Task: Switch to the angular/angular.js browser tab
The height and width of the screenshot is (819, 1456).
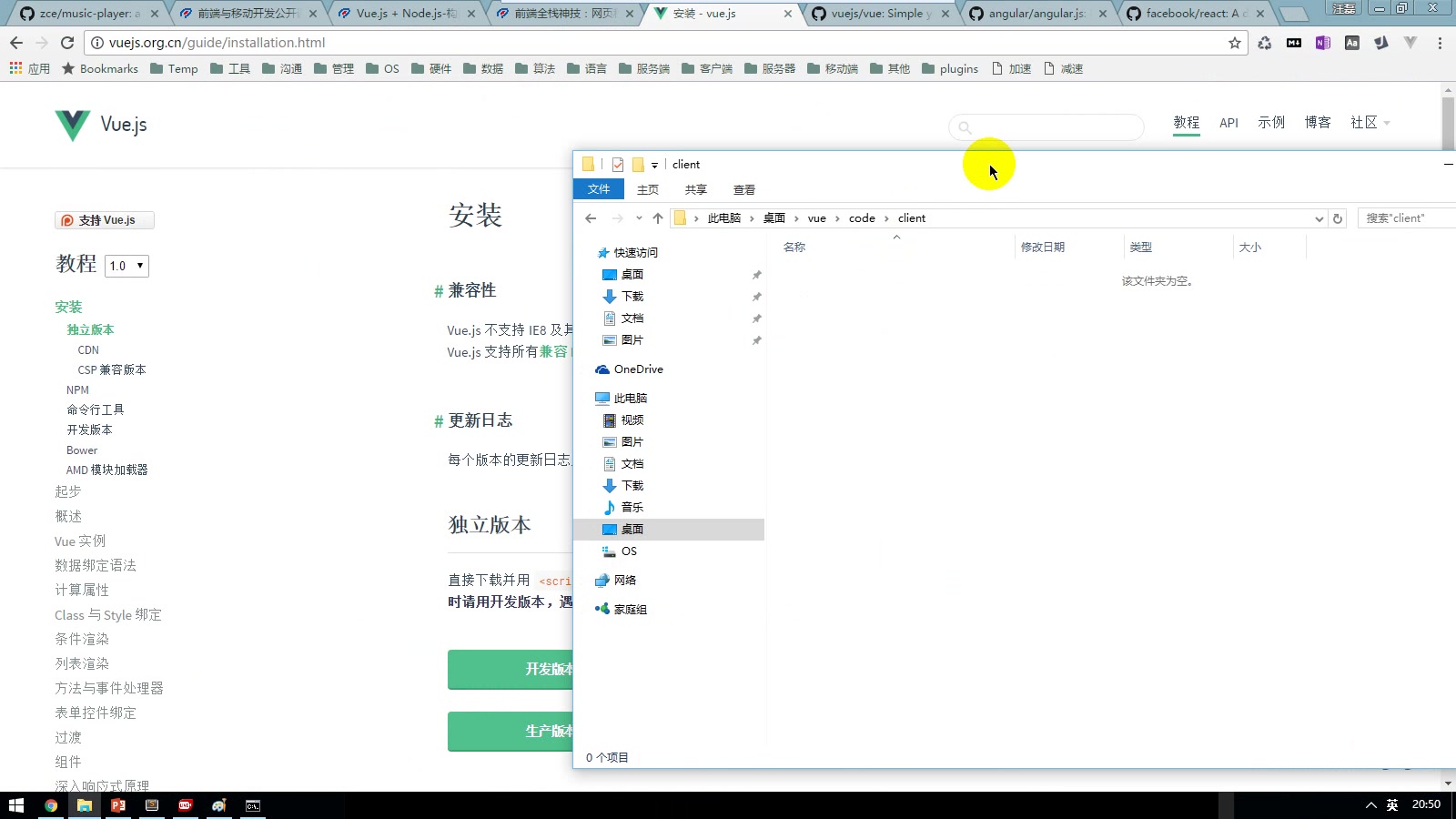Action: coord(1036,14)
